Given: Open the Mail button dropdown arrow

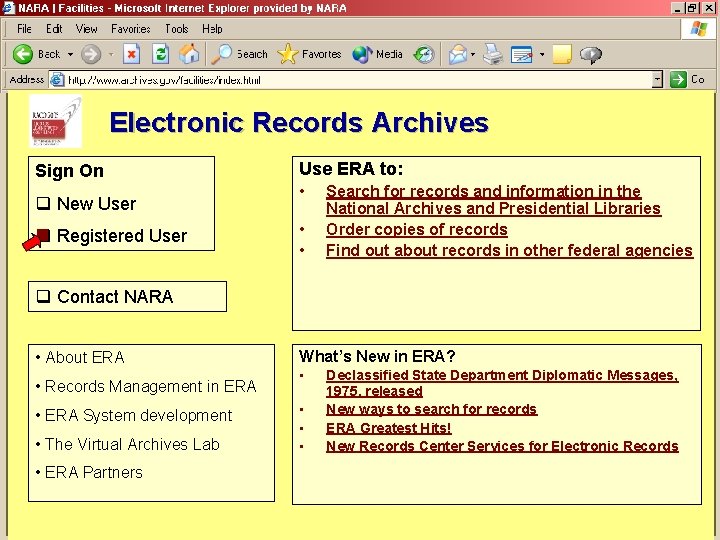Looking at the screenshot, I should 473,54.
